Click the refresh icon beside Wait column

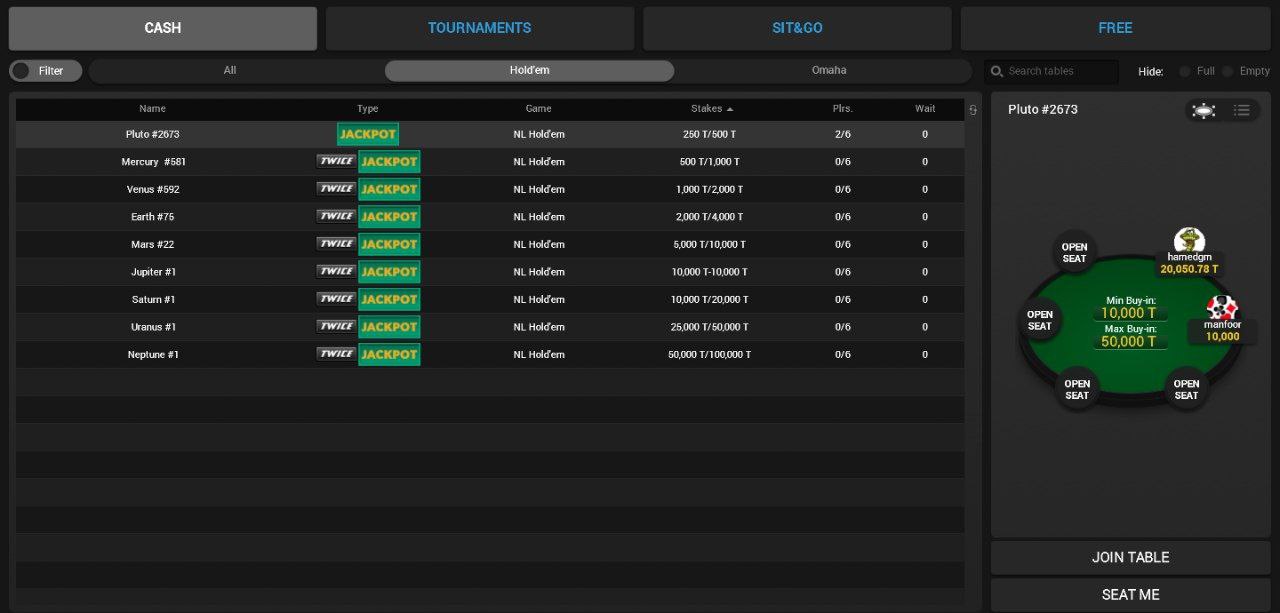coord(973,110)
